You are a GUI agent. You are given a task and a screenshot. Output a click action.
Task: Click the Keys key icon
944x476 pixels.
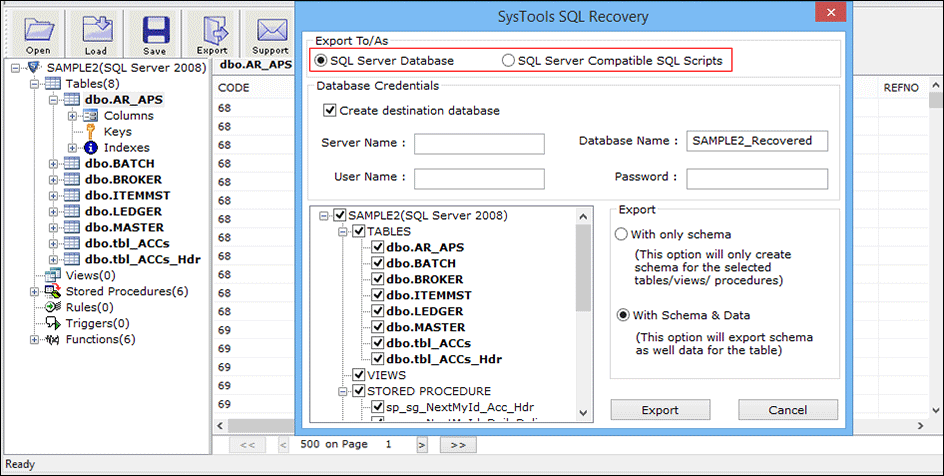pos(91,131)
